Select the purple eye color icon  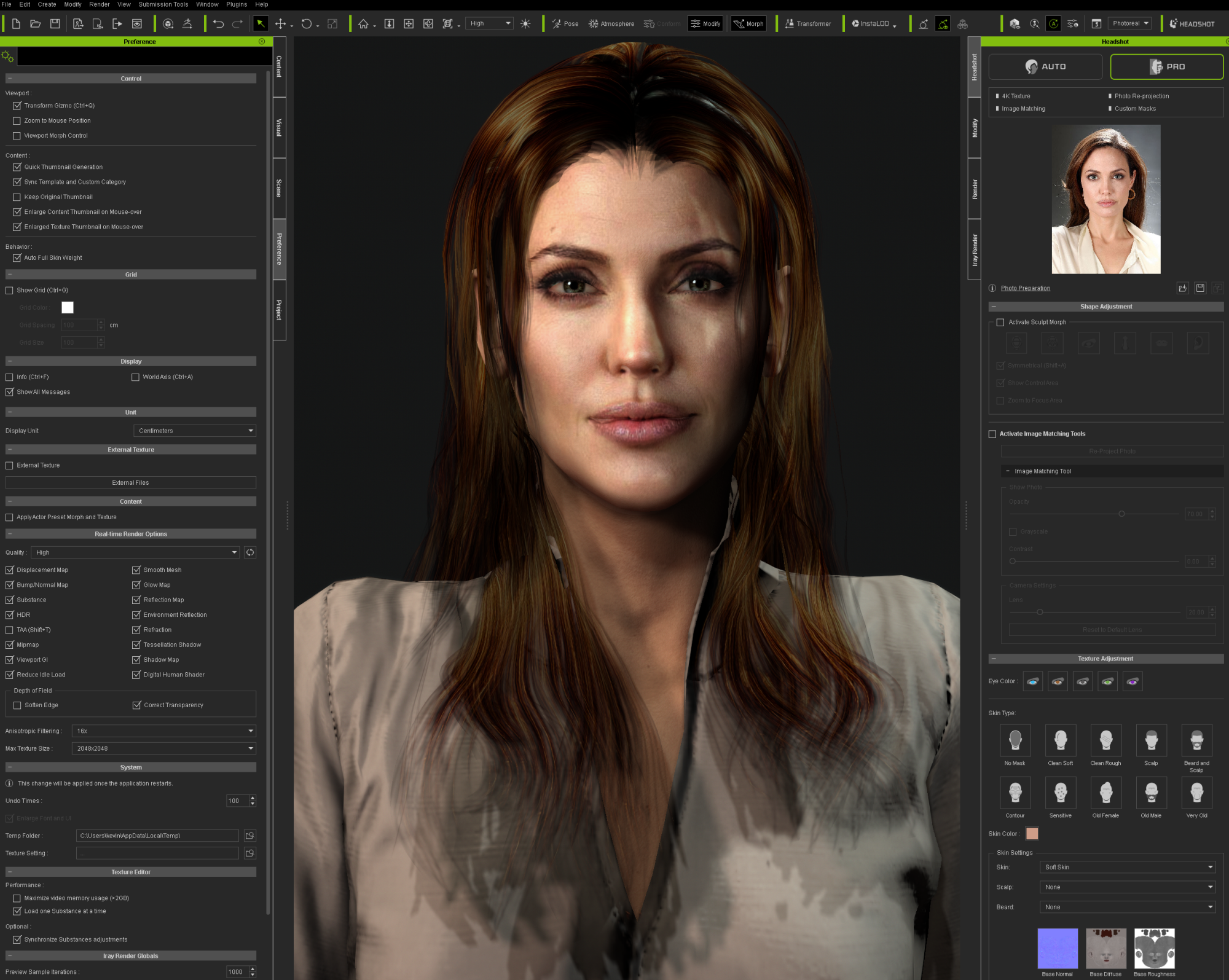point(1133,681)
